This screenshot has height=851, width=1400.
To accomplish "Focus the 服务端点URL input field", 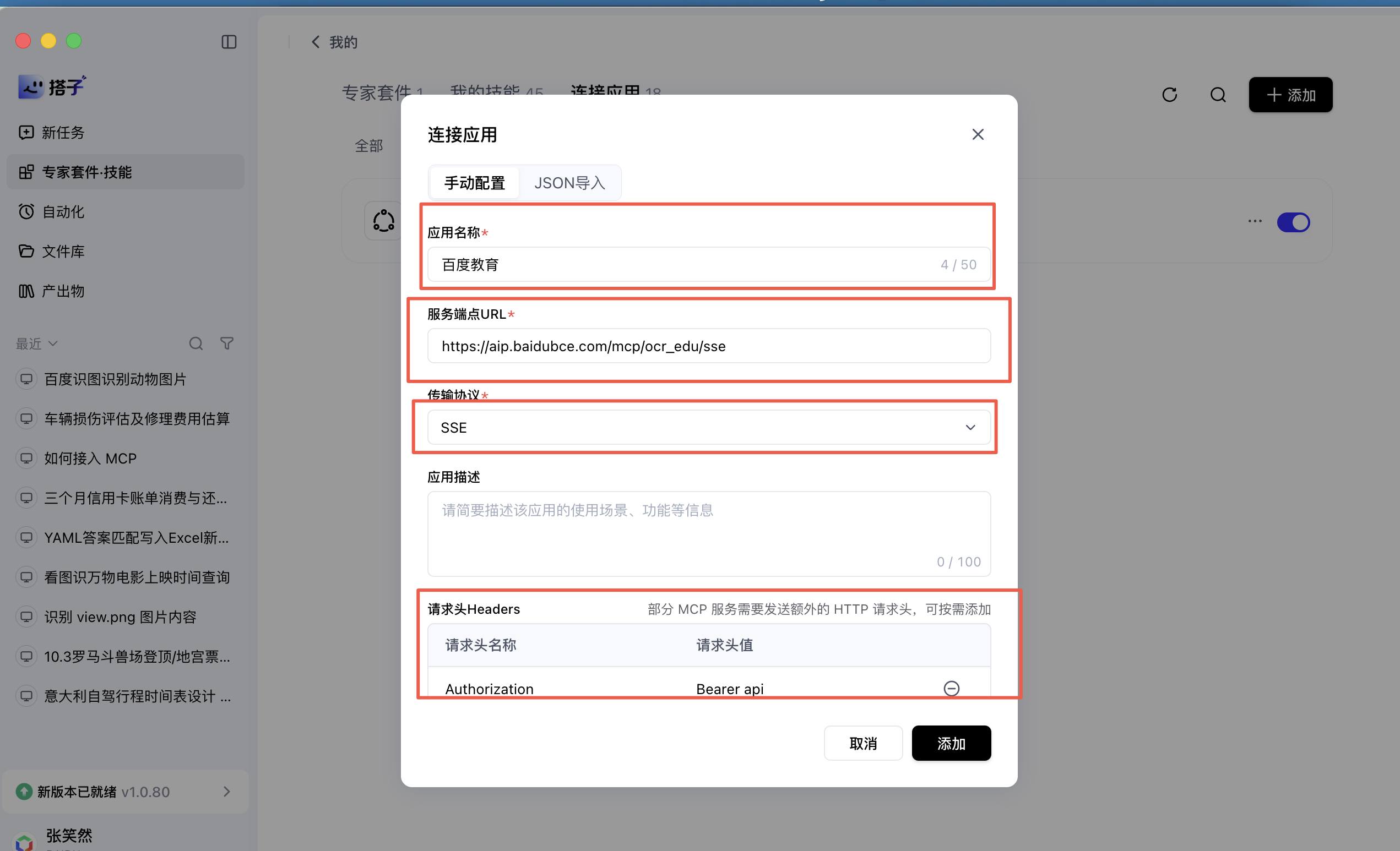I will pyautogui.click(x=708, y=346).
